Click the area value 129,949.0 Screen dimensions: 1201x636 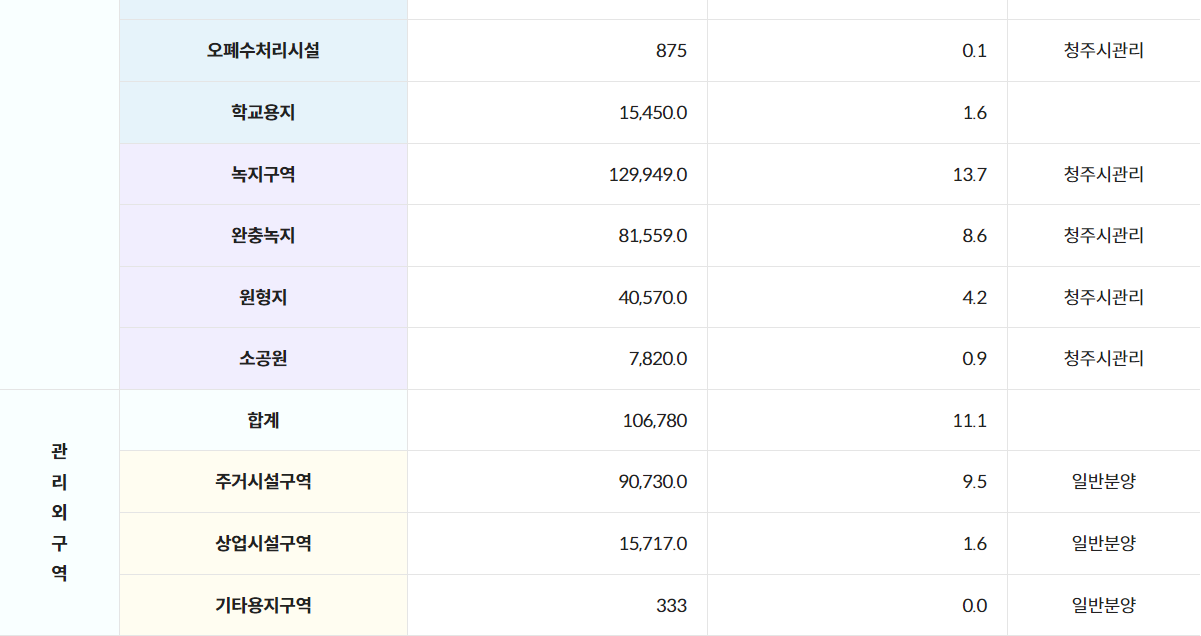click(647, 174)
